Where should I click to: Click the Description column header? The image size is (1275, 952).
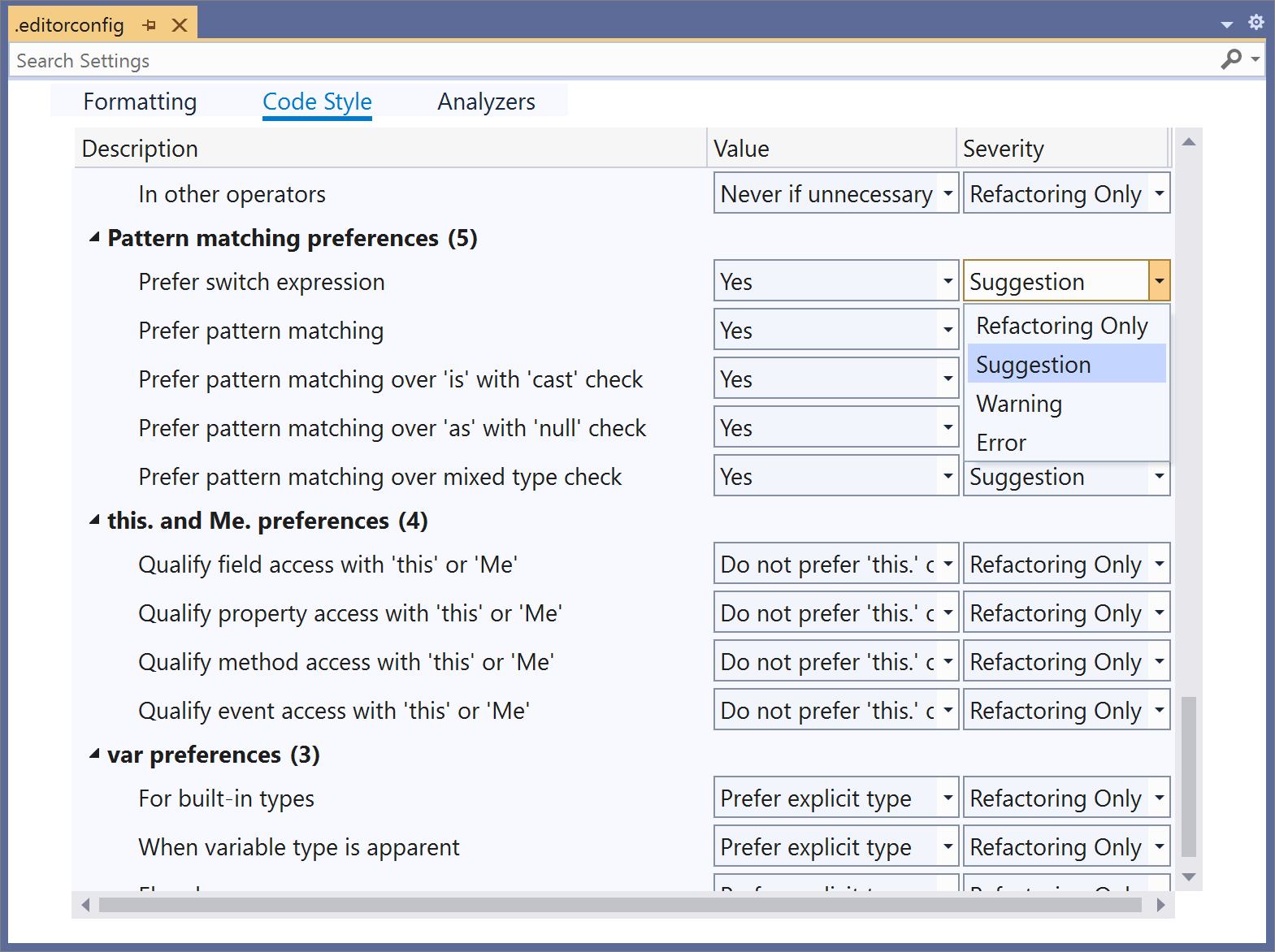(391, 148)
